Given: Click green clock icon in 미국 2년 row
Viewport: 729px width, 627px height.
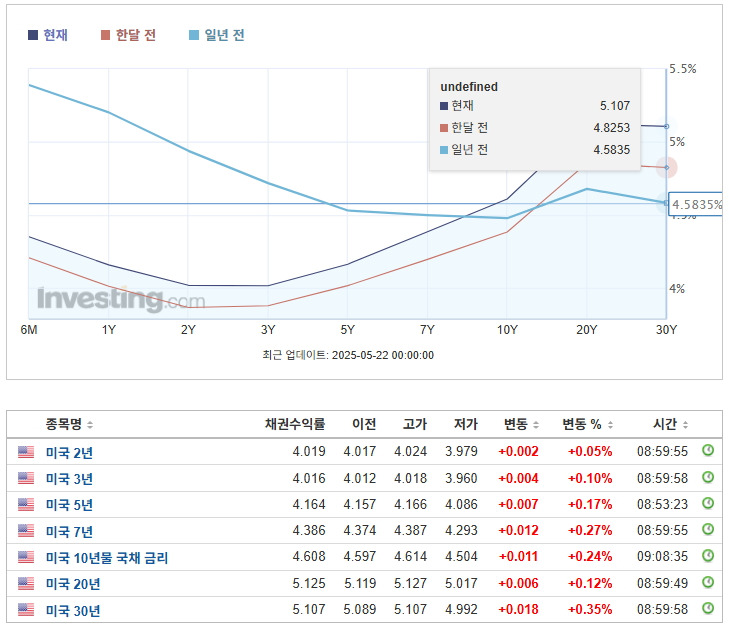Looking at the screenshot, I should (708, 450).
